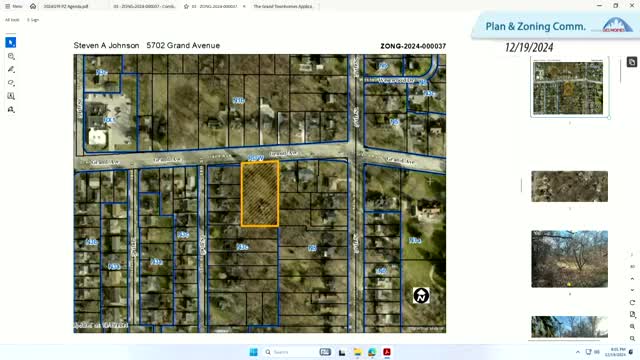Zoom out using the bottom magnifier icon

(x=632, y=338)
